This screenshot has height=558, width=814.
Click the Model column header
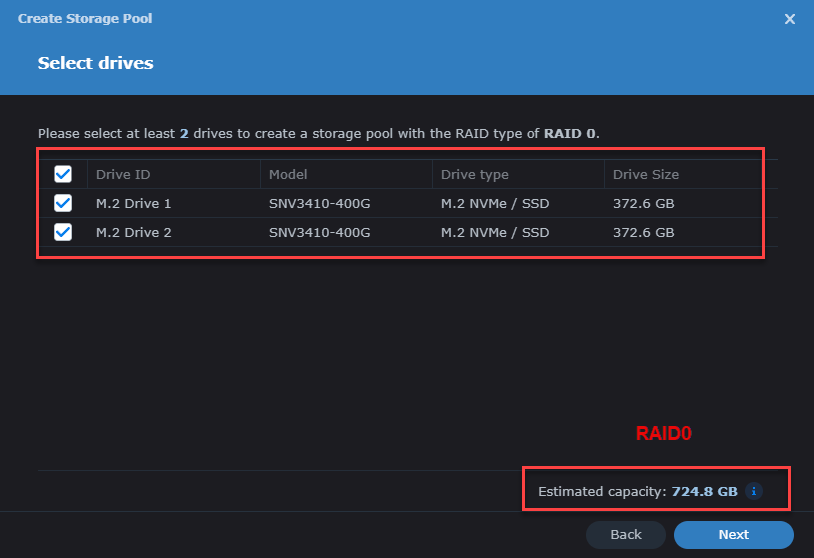pos(288,175)
